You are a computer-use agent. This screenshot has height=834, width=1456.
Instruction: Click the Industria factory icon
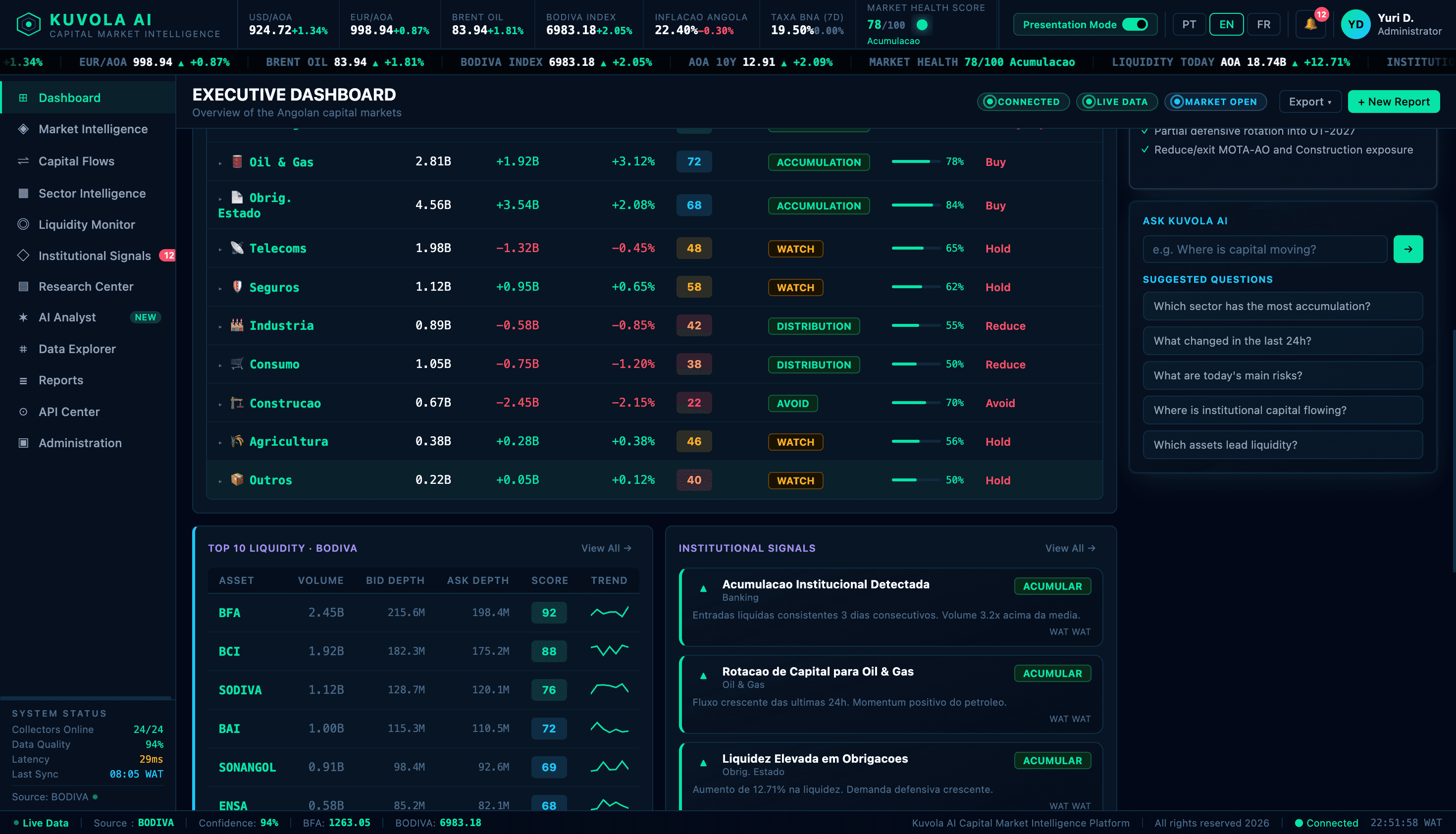[x=237, y=325]
